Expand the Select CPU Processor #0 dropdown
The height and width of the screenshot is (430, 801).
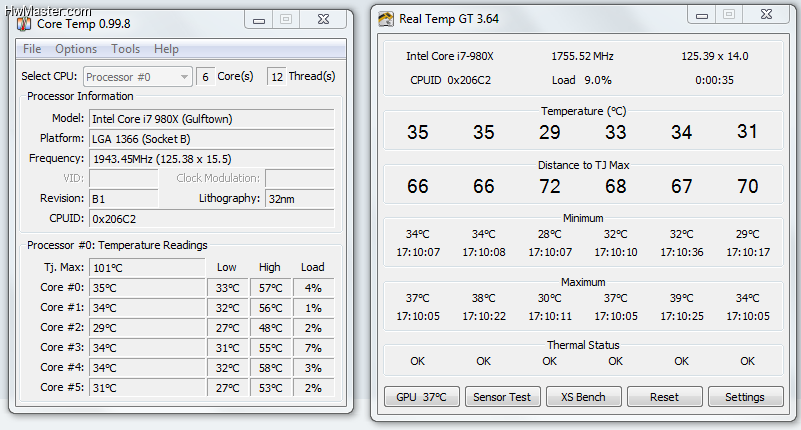[138, 77]
